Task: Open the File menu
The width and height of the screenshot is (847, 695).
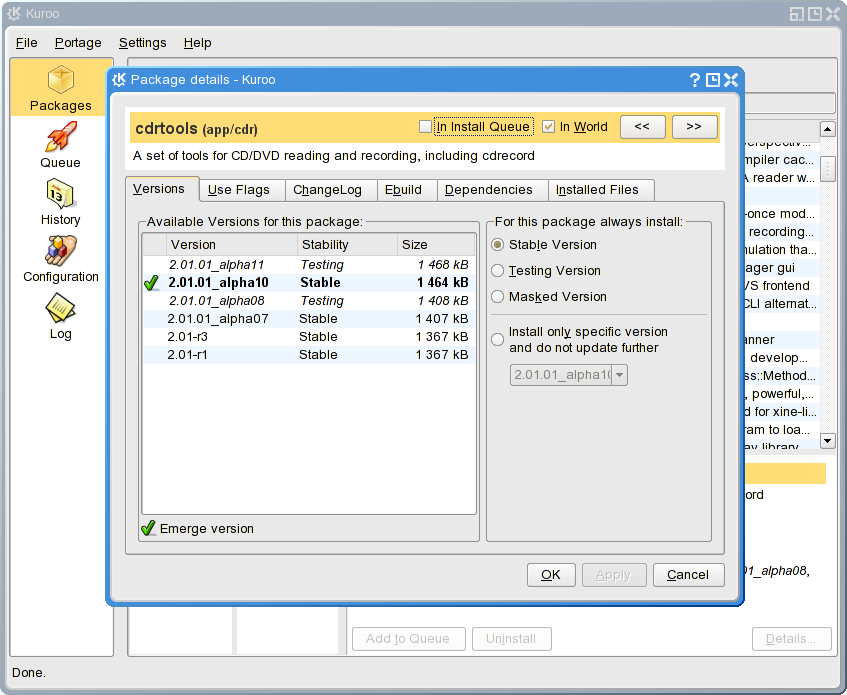Action: click(x=26, y=43)
